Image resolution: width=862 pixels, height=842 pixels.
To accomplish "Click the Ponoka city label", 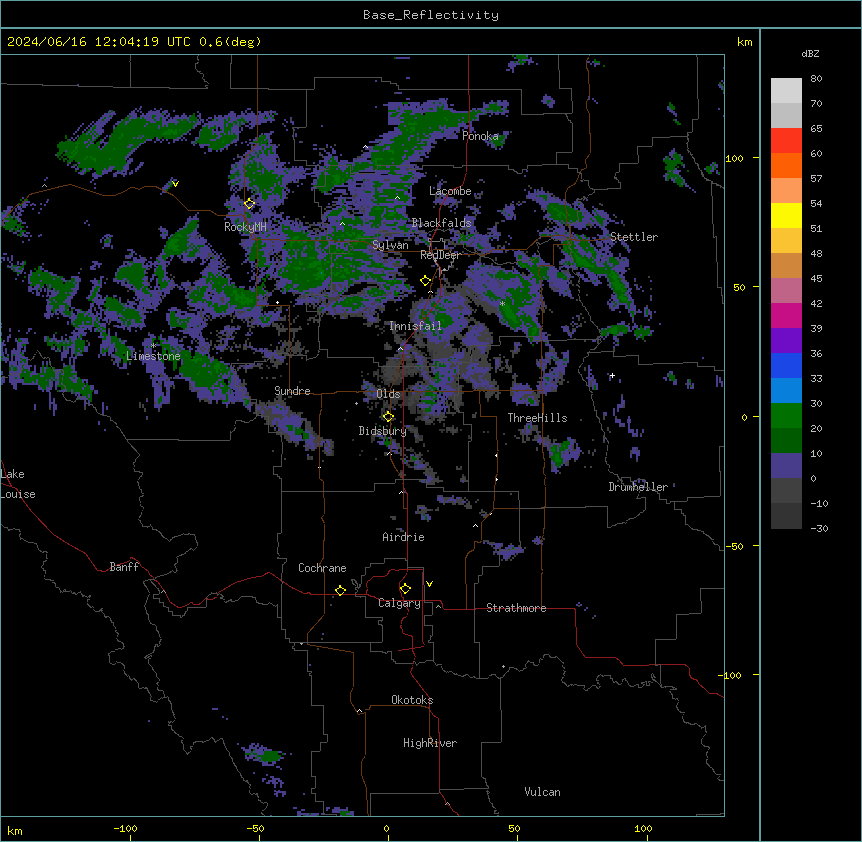I will point(480,136).
